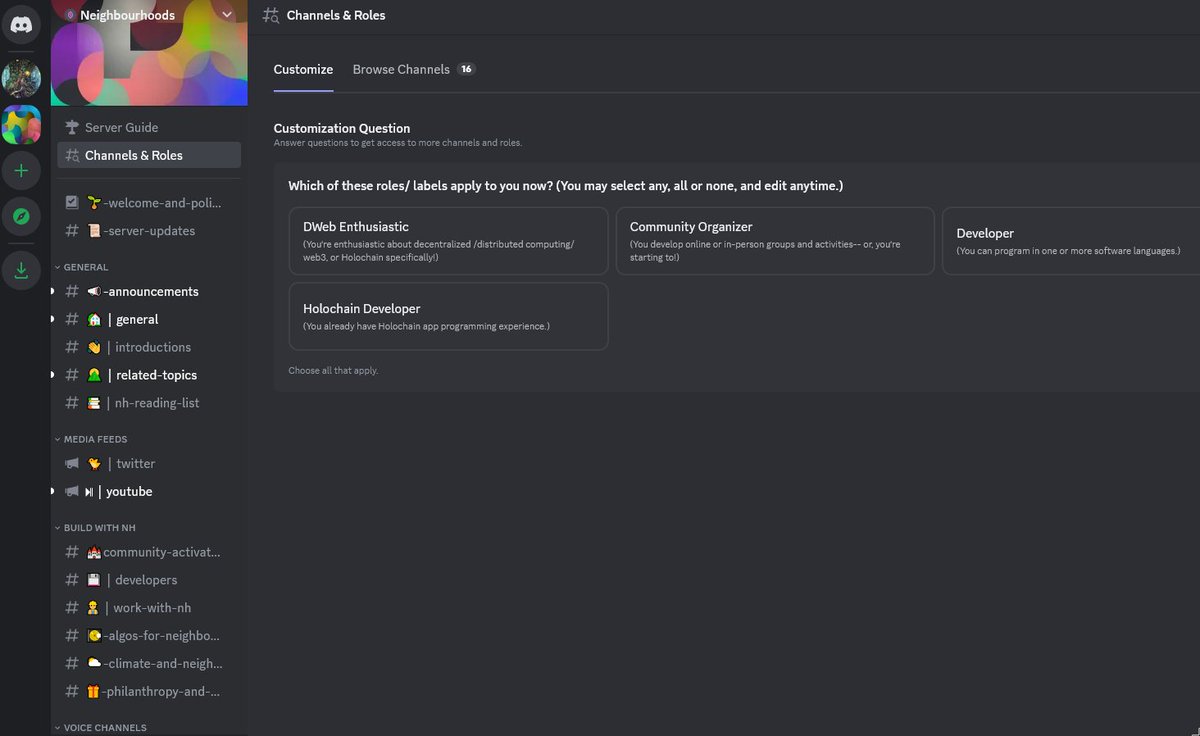Click the hash icon beside algos-for-neighbo
1200x736 pixels.
point(71,635)
